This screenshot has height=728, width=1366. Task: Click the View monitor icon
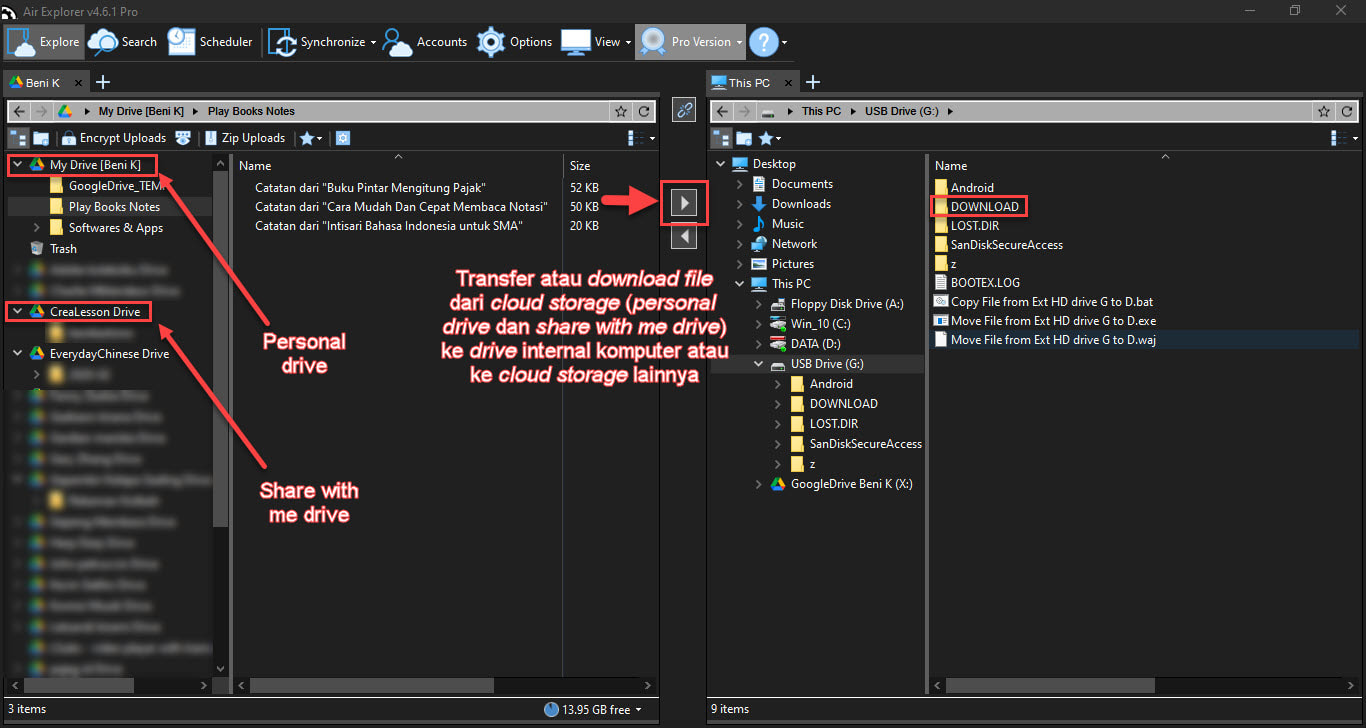coord(575,42)
